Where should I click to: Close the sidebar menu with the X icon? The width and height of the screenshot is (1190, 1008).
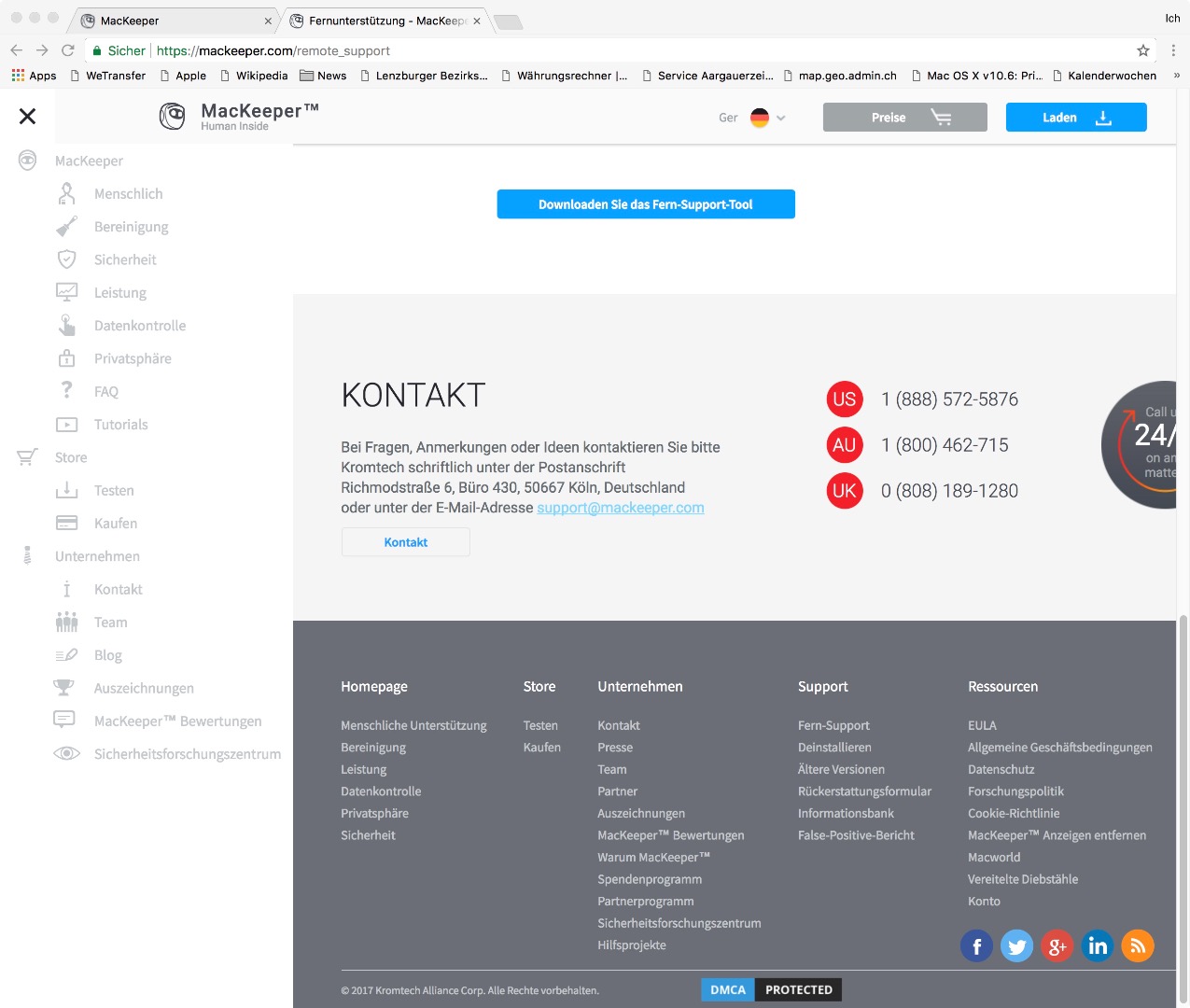(x=27, y=116)
